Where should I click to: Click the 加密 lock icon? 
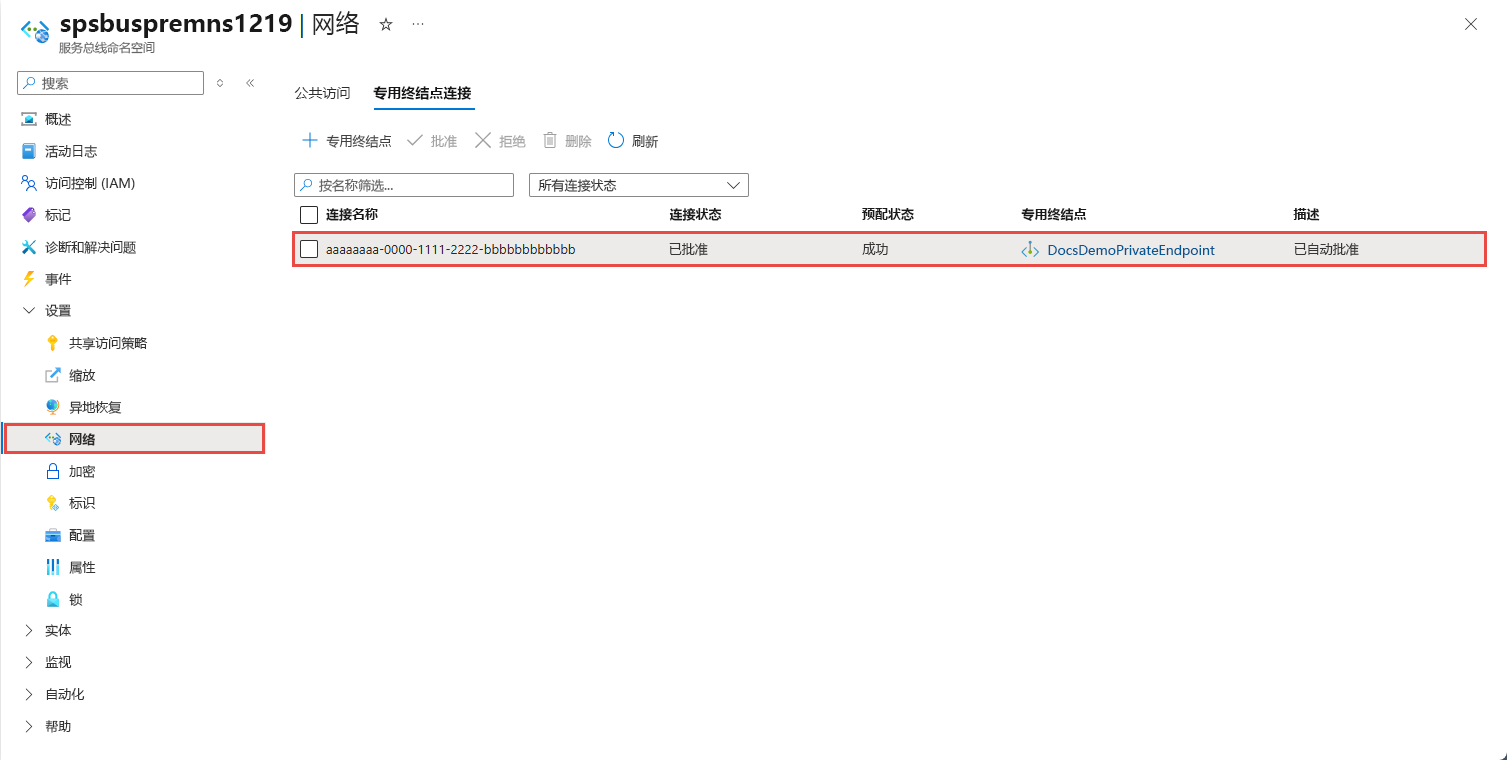(53, 471)
